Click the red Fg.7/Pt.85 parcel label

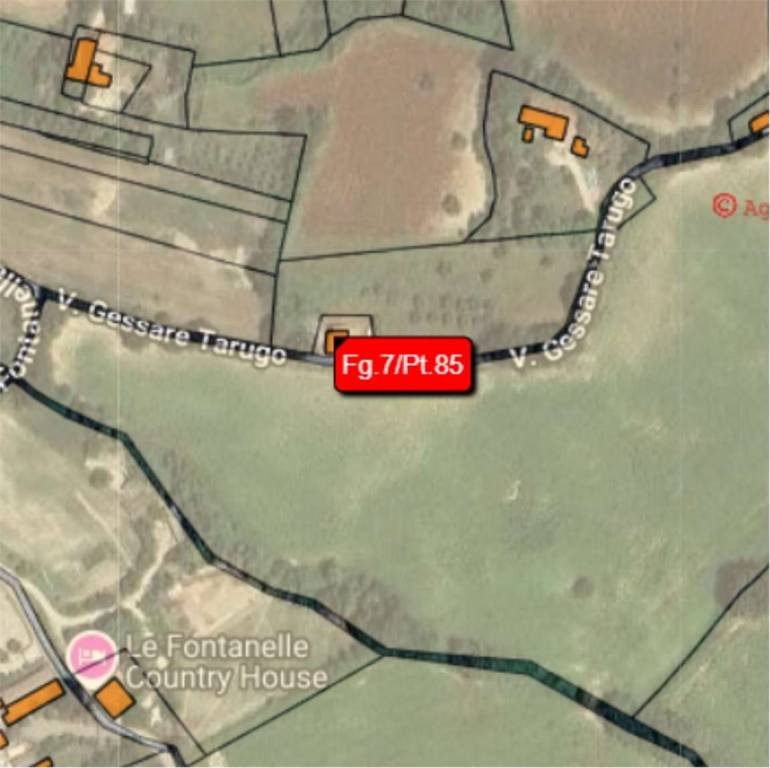[x=403, y=364]
